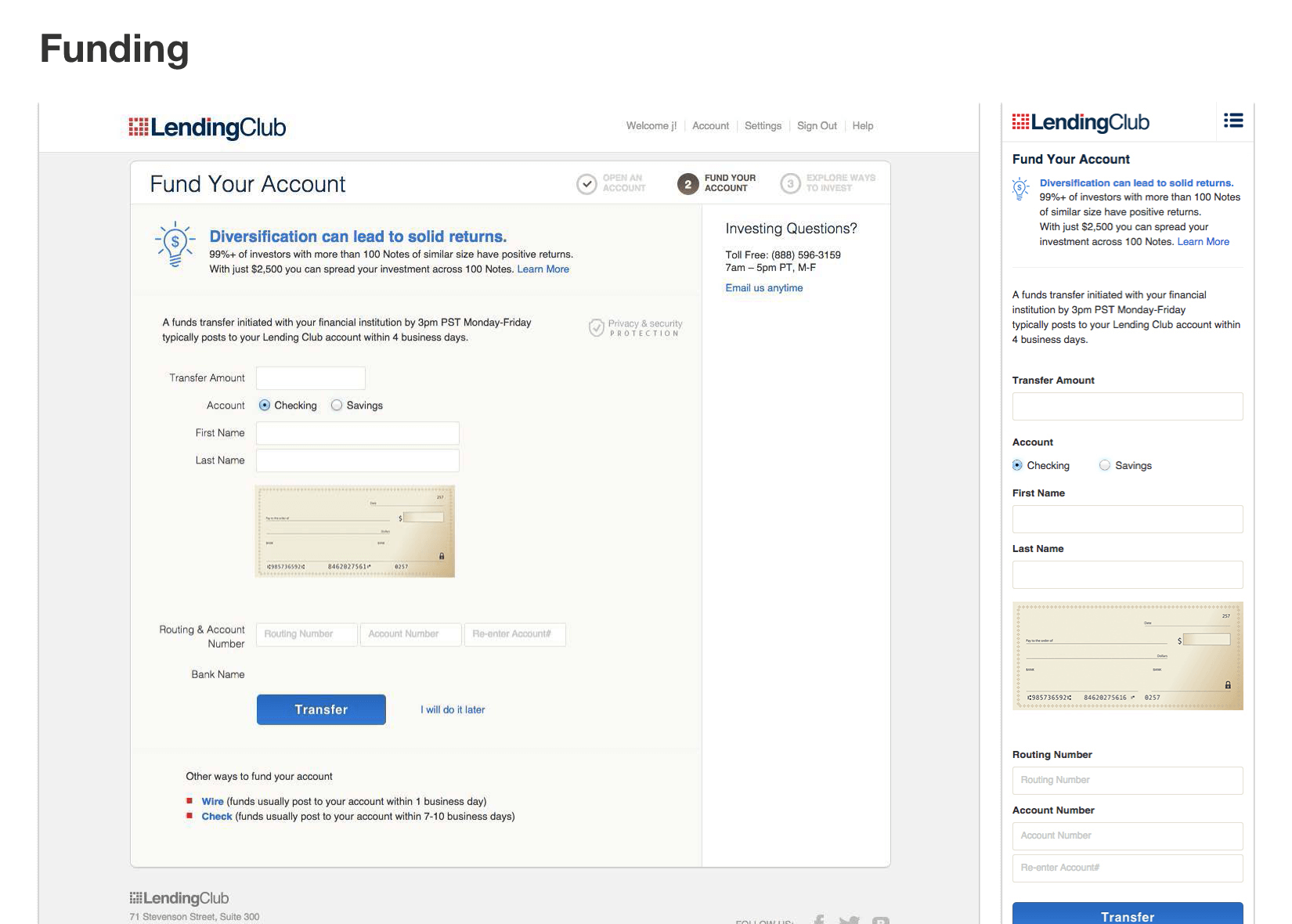Image resolution: width=1292 pixels, height=924 pixels.
Task: Click 'Investing Questions?' heading
Action: [791, 229]
